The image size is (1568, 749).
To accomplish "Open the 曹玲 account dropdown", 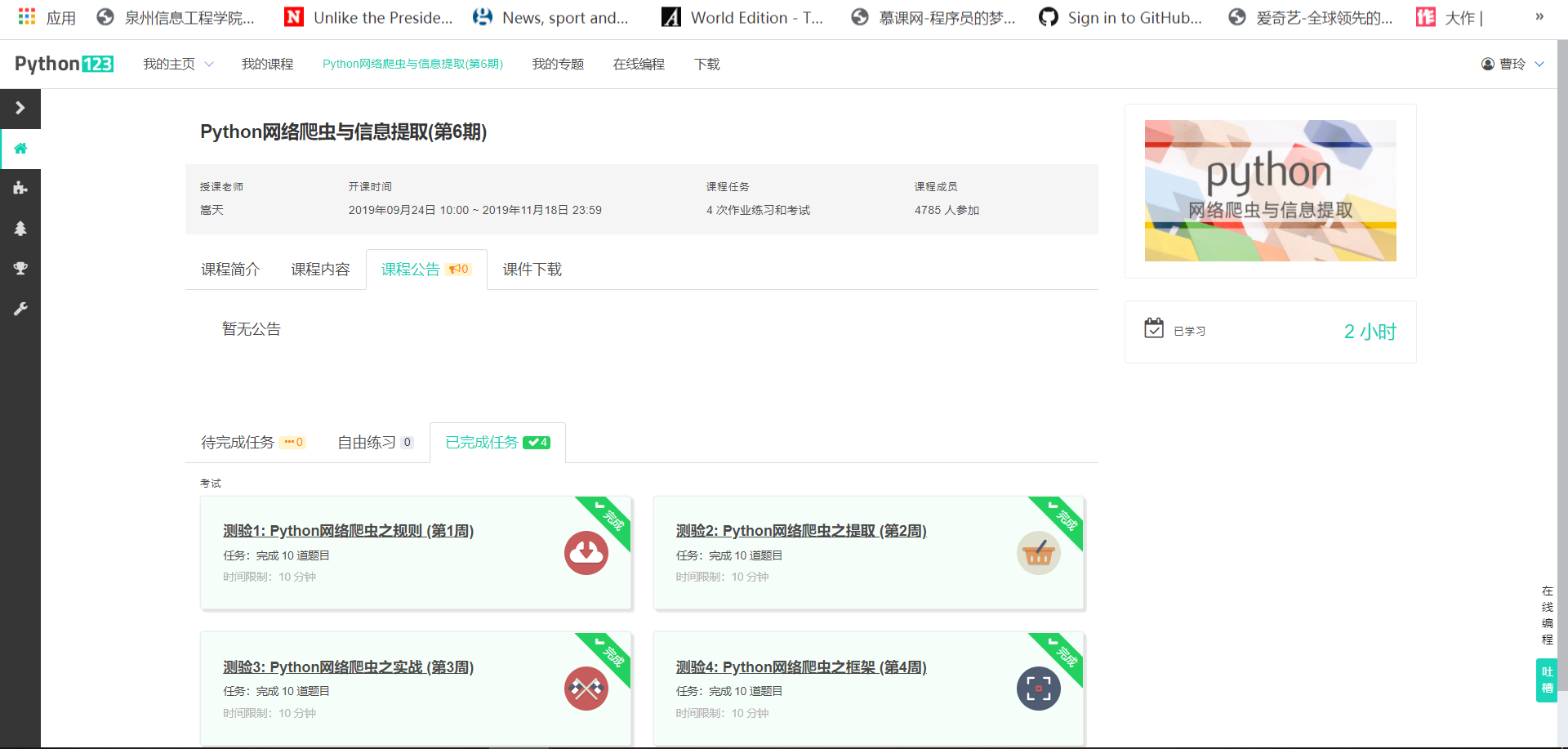I will point(1513,64).
